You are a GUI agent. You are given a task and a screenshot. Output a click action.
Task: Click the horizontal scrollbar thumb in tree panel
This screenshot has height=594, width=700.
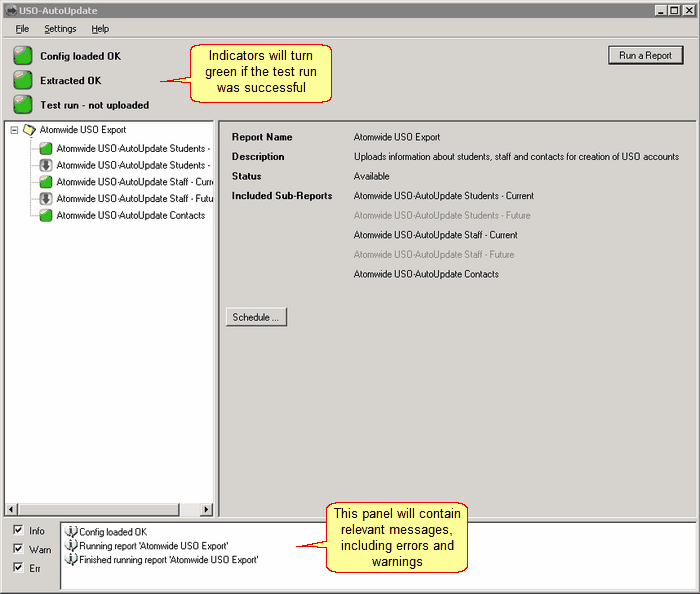[x=99, y=509]
